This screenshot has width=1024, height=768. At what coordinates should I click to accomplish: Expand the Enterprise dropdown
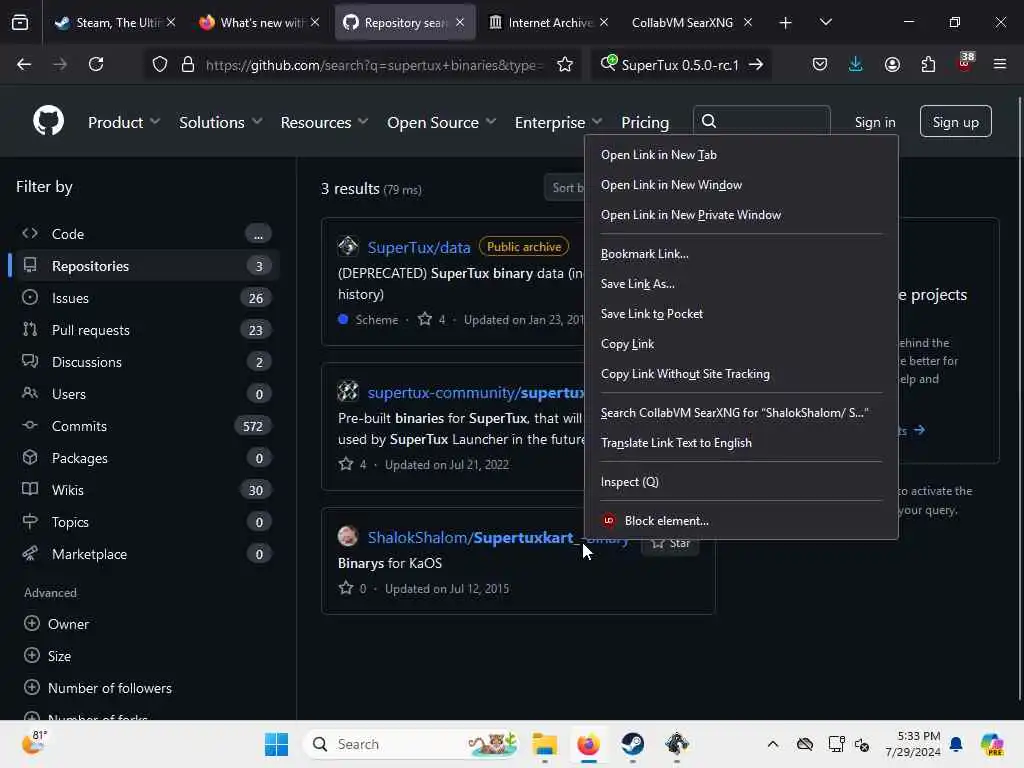tap(558, 122)
